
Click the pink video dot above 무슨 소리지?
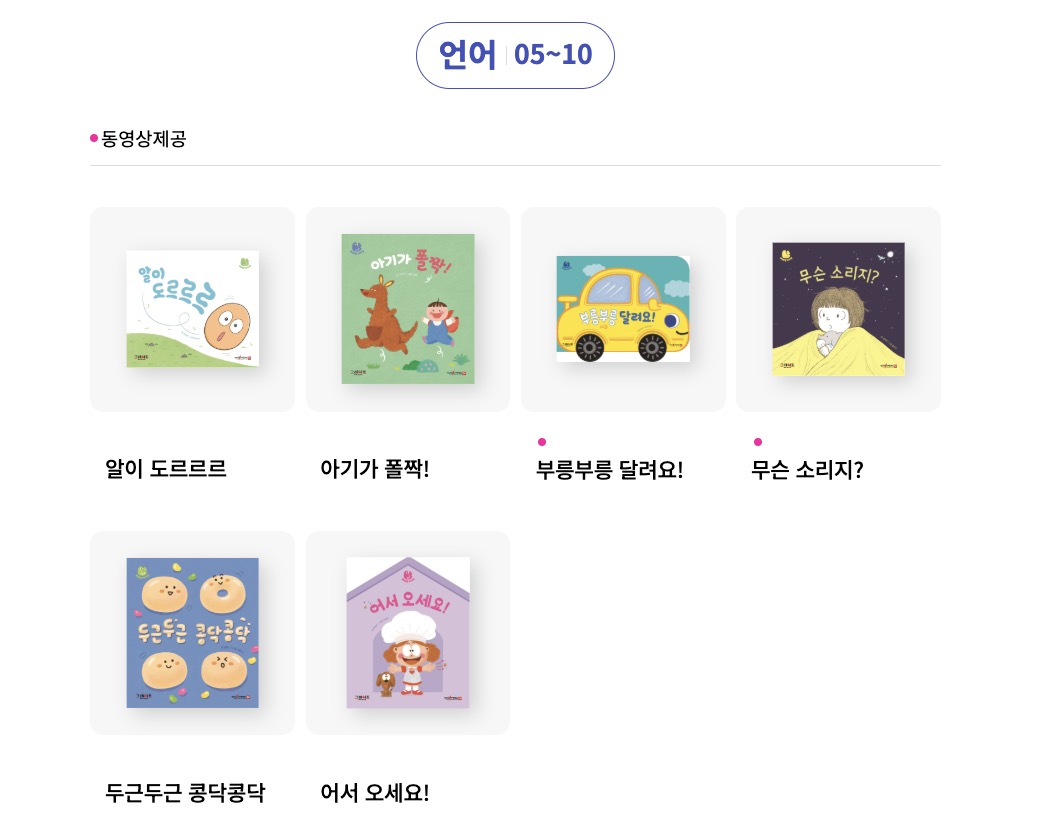[x=758, y=442]
